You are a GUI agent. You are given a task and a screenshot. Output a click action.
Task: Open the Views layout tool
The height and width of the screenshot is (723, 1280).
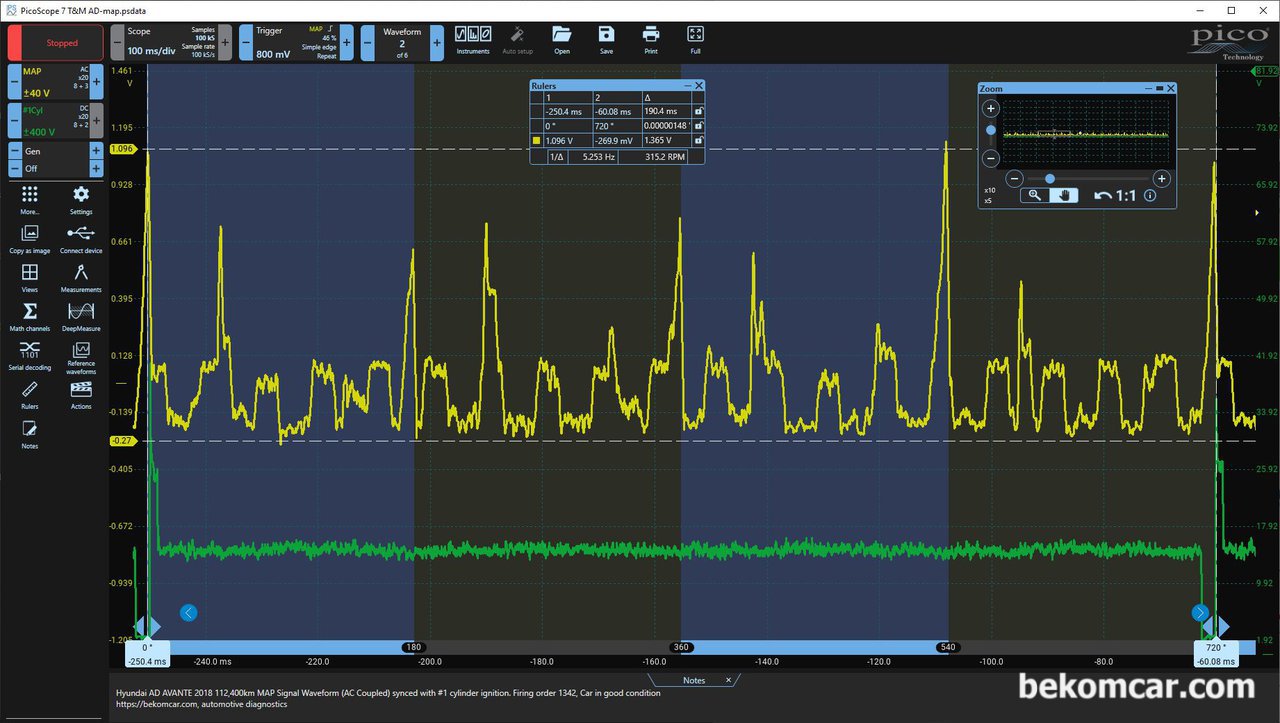pyautogui.click(x=29, y=276)
